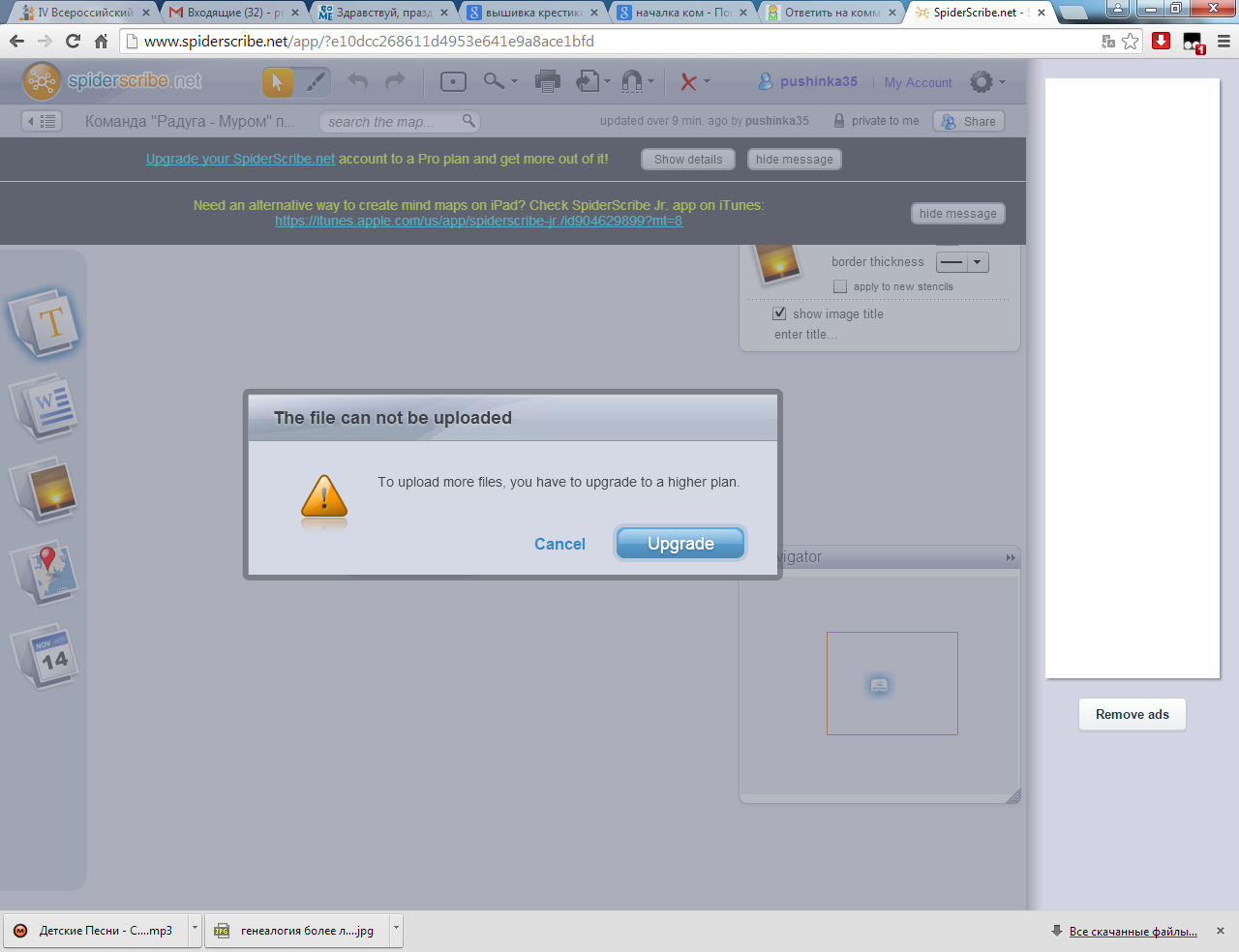1239x952 pixels.
Task: Click the Share button
Action: 969,121
